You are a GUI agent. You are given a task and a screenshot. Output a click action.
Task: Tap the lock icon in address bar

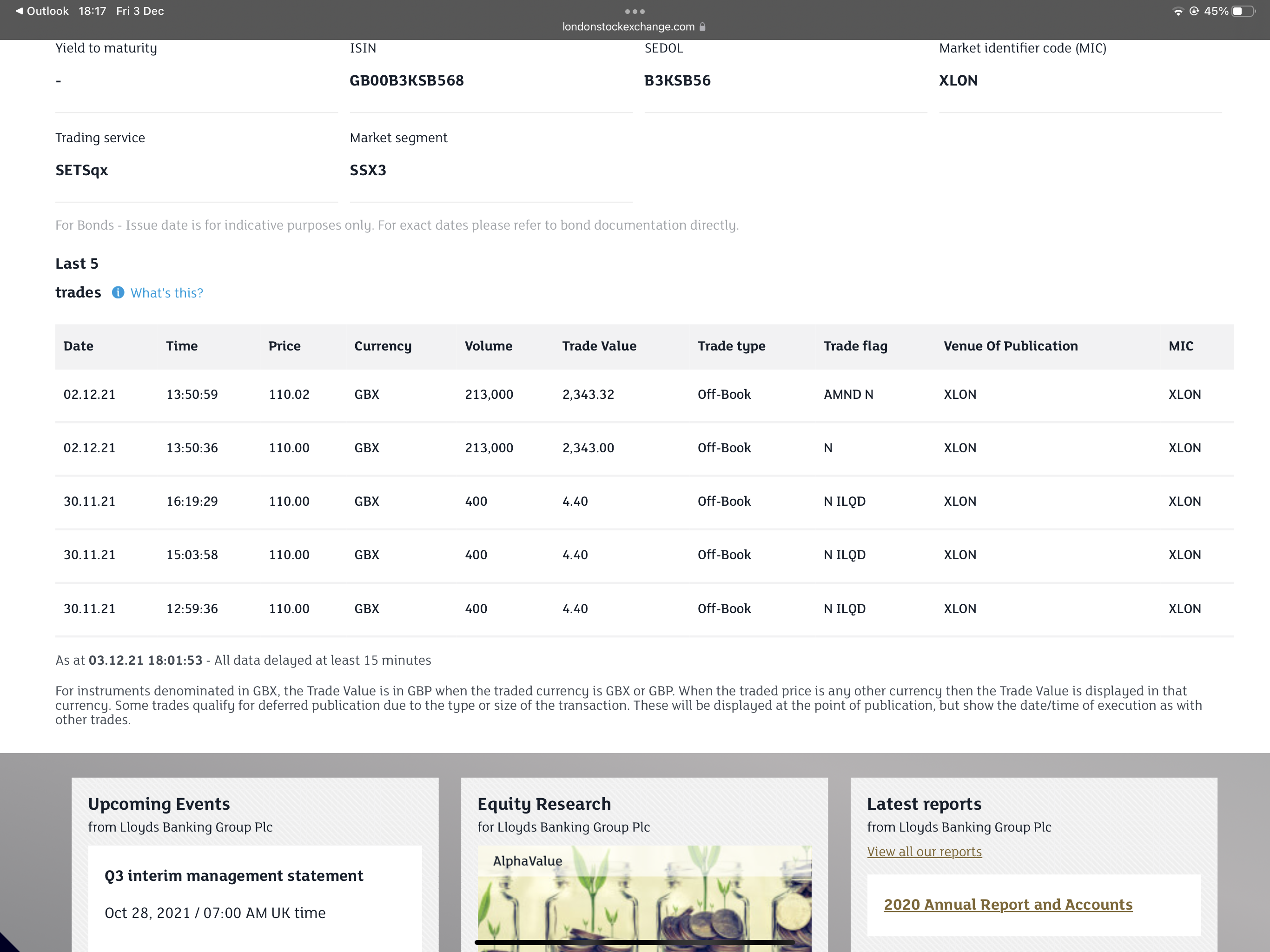(x=702, y=26)
